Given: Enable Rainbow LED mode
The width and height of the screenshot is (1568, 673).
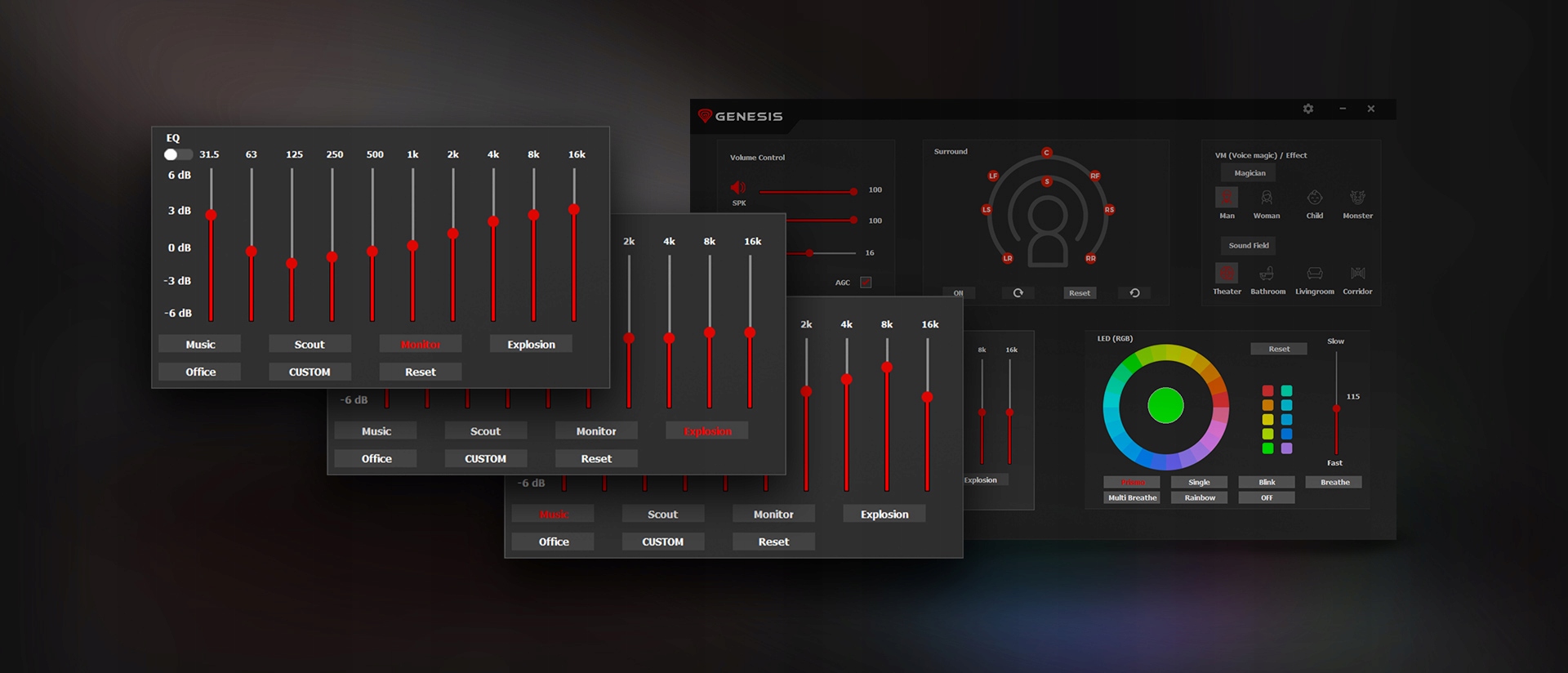Looking at the screenshot, I should [x=1199, y=497].
